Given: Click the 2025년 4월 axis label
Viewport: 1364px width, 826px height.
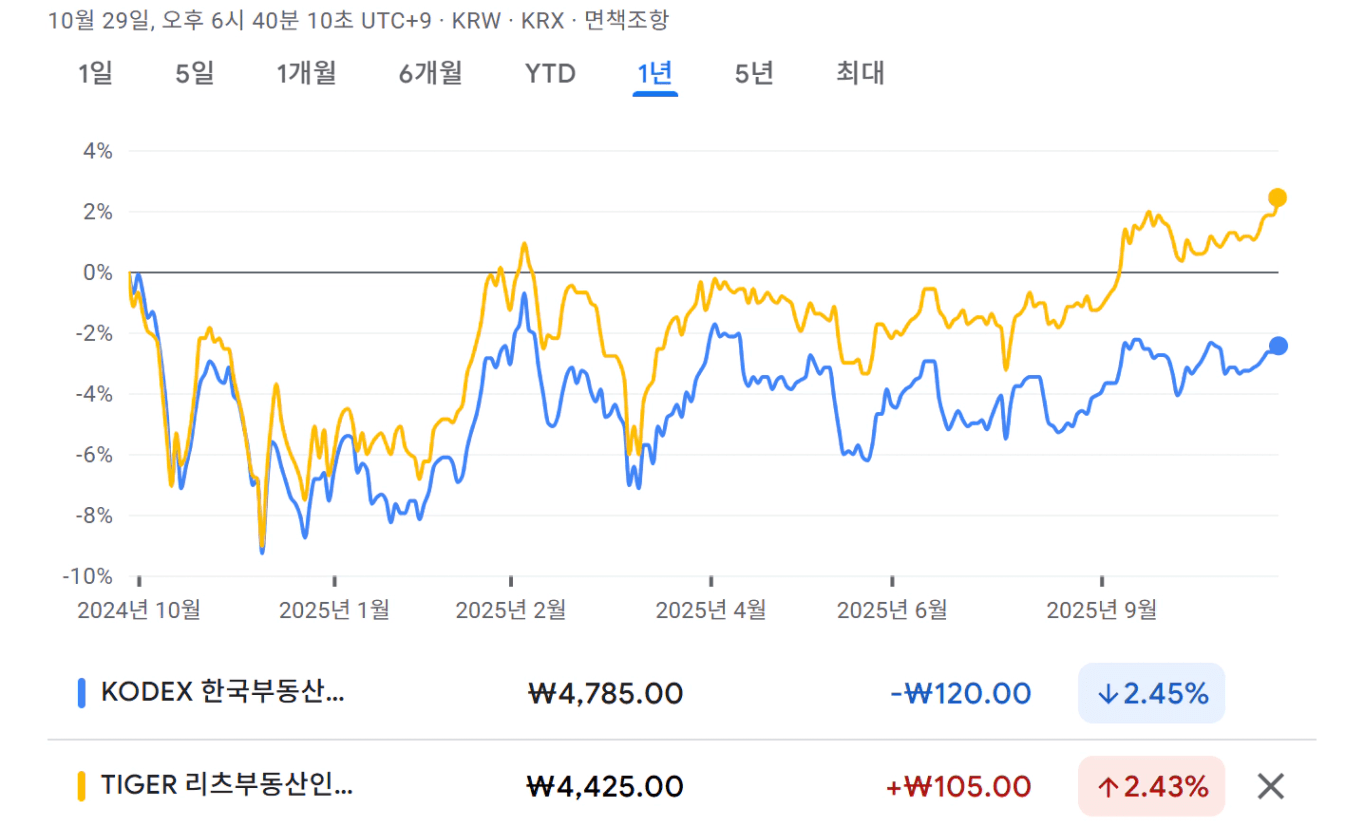Looking at the screenshot, I should pos(710,610).
